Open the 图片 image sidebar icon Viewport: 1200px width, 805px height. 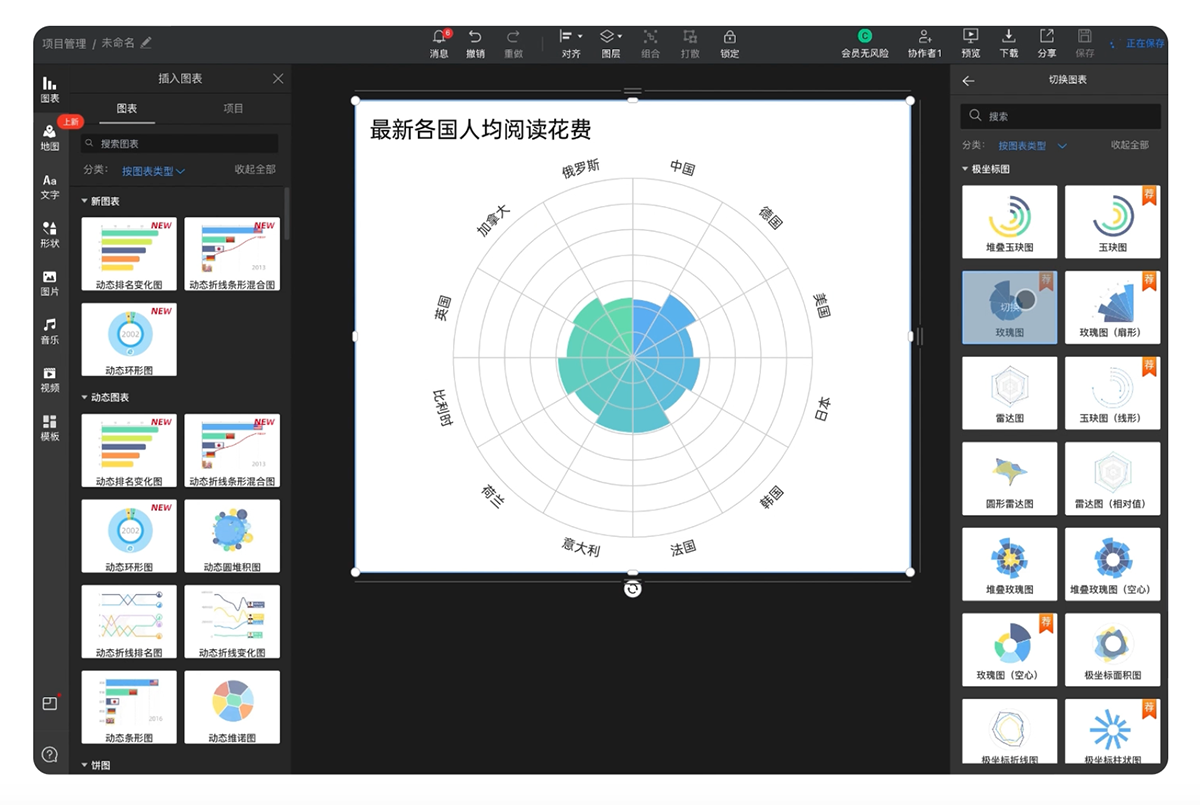point(49,283)
